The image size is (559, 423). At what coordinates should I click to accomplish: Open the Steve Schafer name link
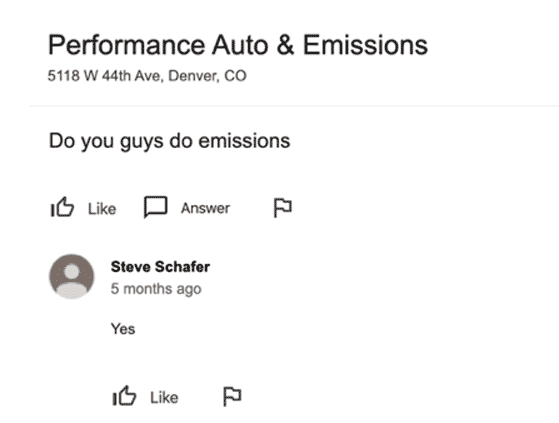(x=160, y=267)
